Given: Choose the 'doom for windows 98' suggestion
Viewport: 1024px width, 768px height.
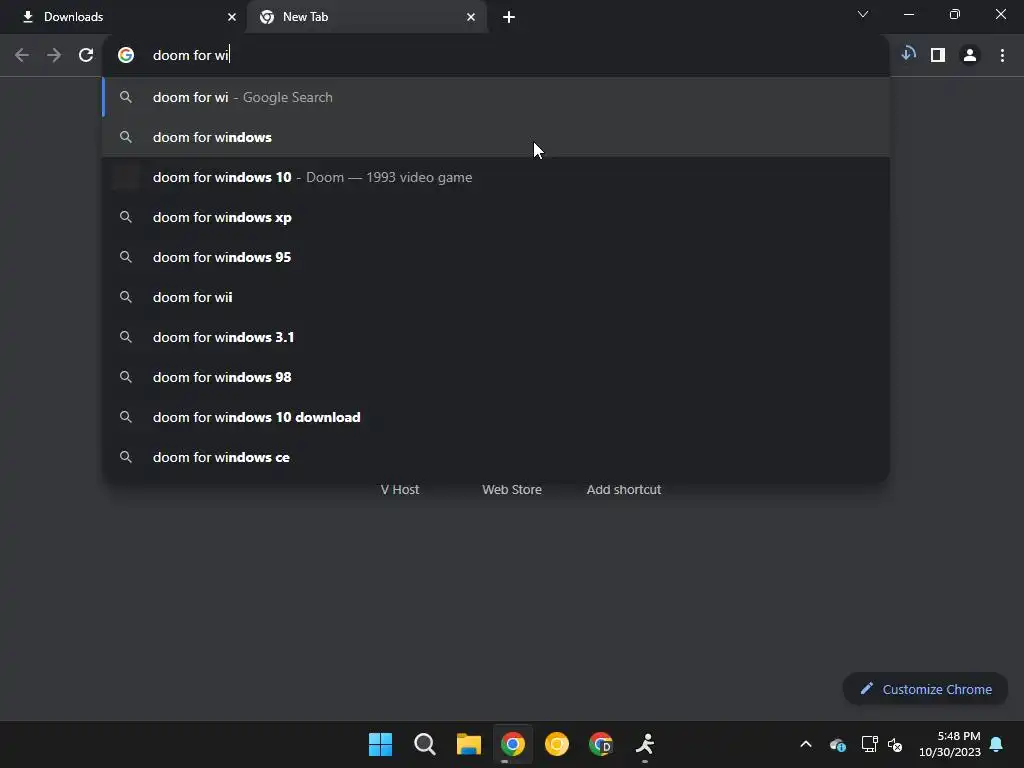Looking at the screenshot, I should pyautogui.click(x=496, y=377).
